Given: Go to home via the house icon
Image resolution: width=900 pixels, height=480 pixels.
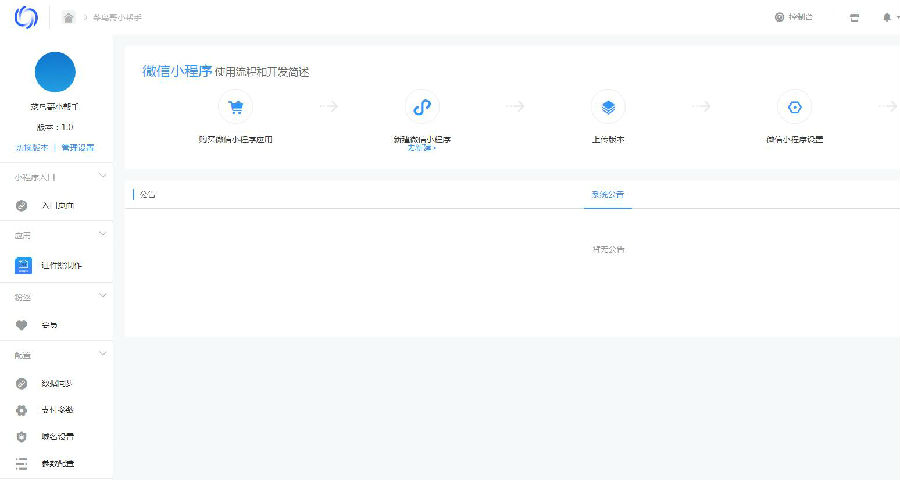Looking at the screenshot, I should [68, 17].
